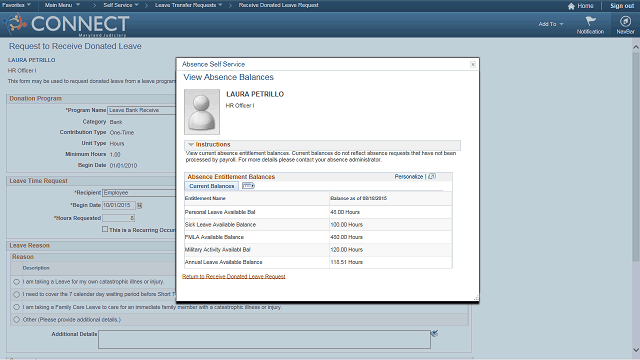640x360 pixels.
Task: Open the Program Name dropdown
Action: click(x=142, y=110)
